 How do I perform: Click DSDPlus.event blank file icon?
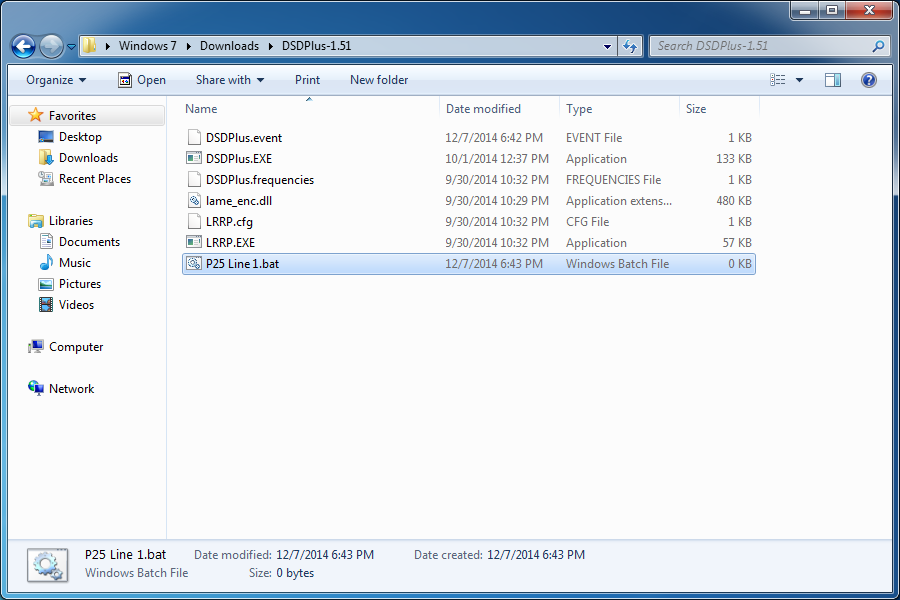(x=194, y=137)
